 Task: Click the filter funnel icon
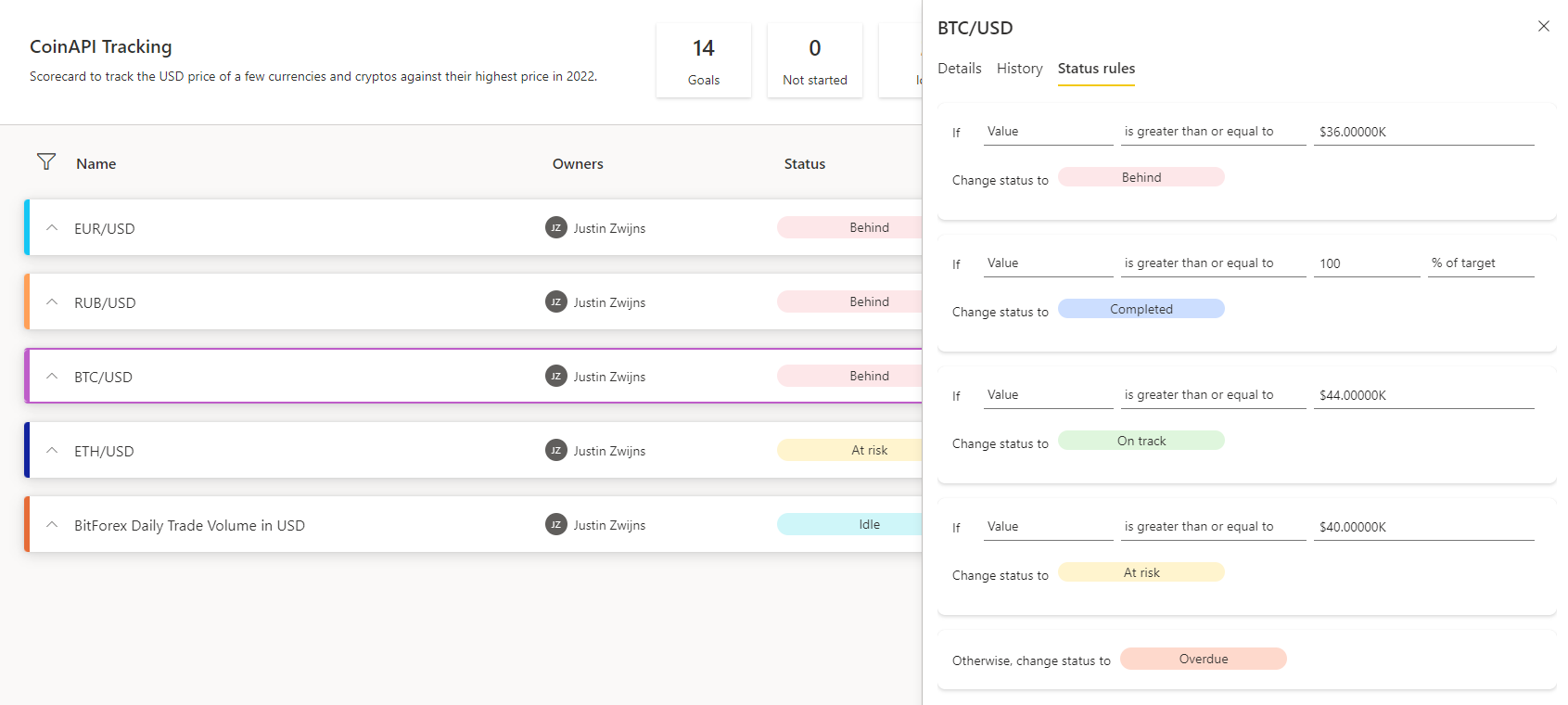(x=46, y=162)
